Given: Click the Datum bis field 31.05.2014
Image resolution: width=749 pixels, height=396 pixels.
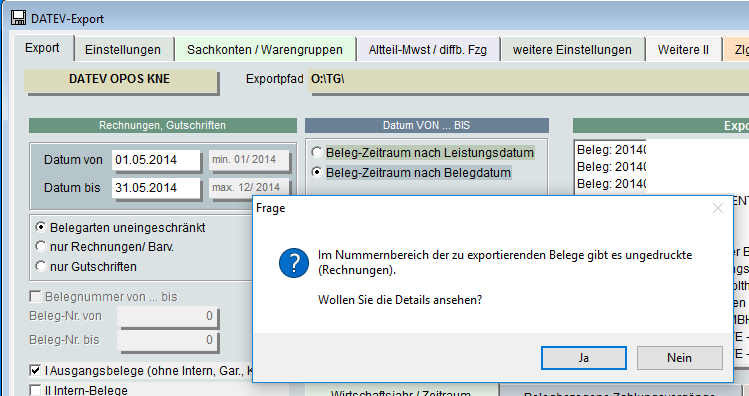Looking at the screenshot, I should point(156,188).
